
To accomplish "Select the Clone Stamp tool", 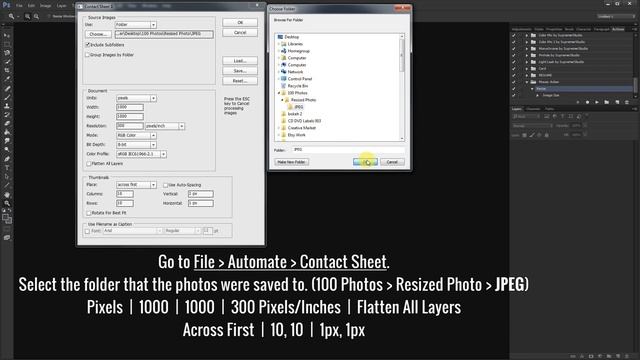I will pos(7,106).
